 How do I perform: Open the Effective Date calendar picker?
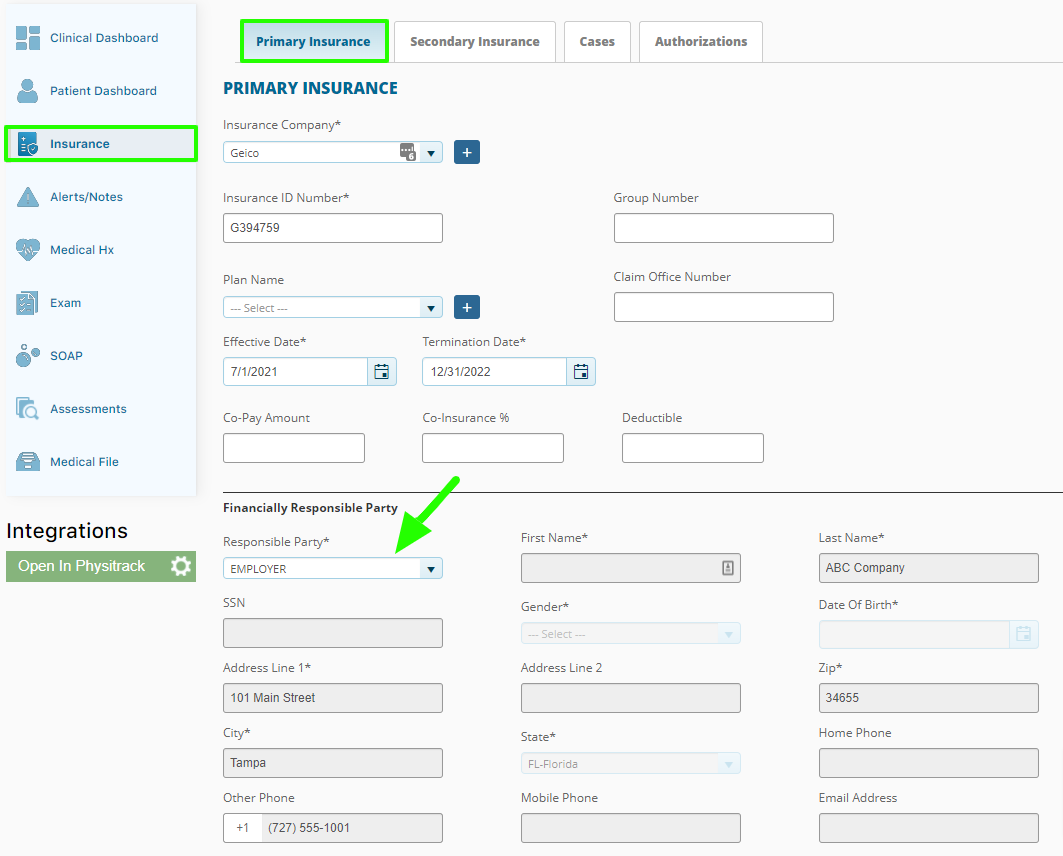pyautogui.click(x=382, y=371)
